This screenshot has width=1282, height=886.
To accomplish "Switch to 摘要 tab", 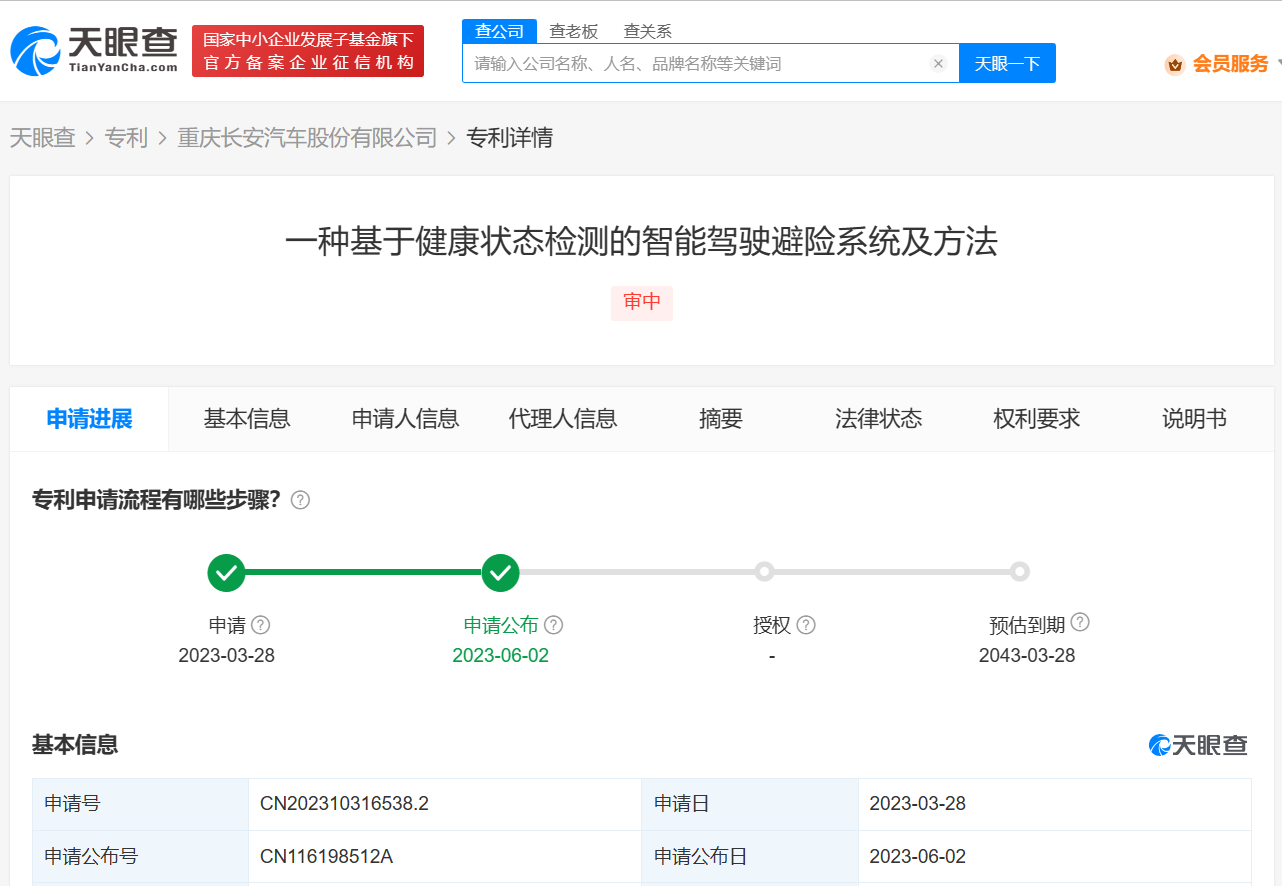I will click(x=721, y=419).
